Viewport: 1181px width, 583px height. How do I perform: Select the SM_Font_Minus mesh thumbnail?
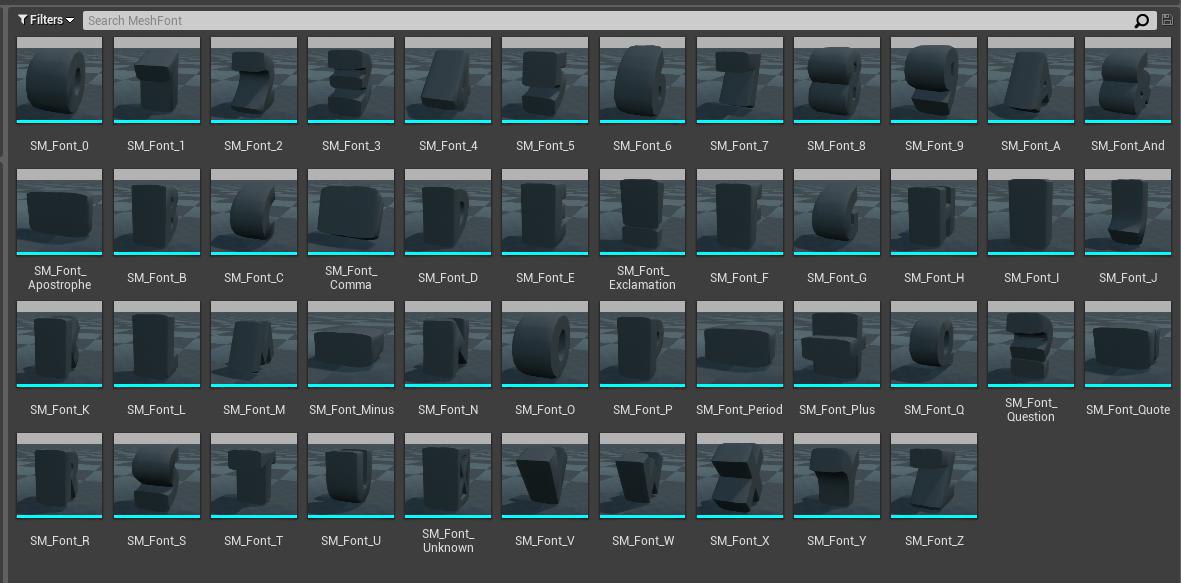point(351,344)
